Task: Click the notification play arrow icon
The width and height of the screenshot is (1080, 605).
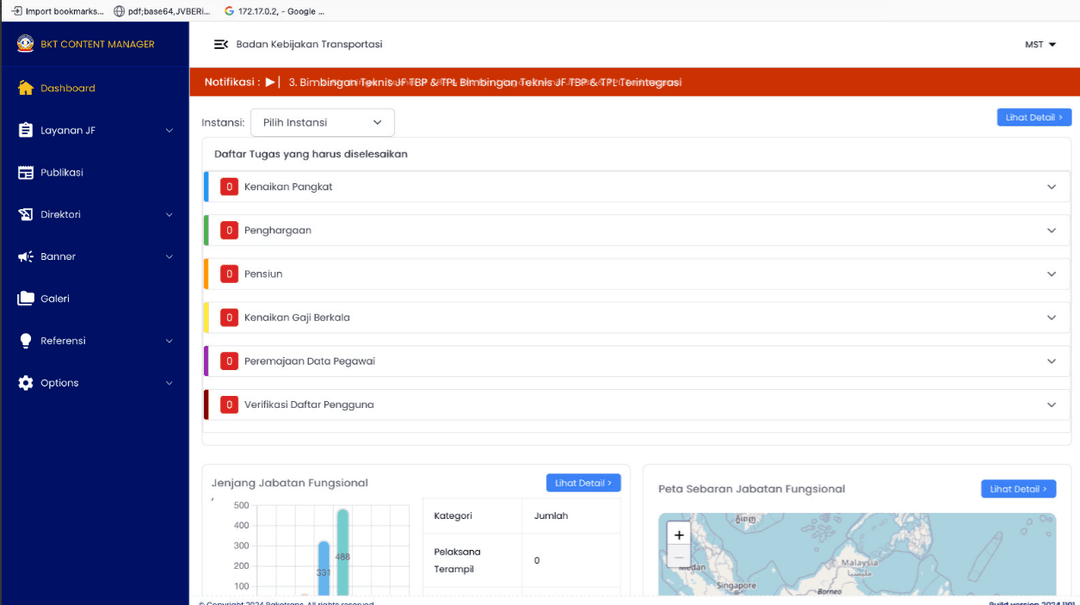Action: 270,82
